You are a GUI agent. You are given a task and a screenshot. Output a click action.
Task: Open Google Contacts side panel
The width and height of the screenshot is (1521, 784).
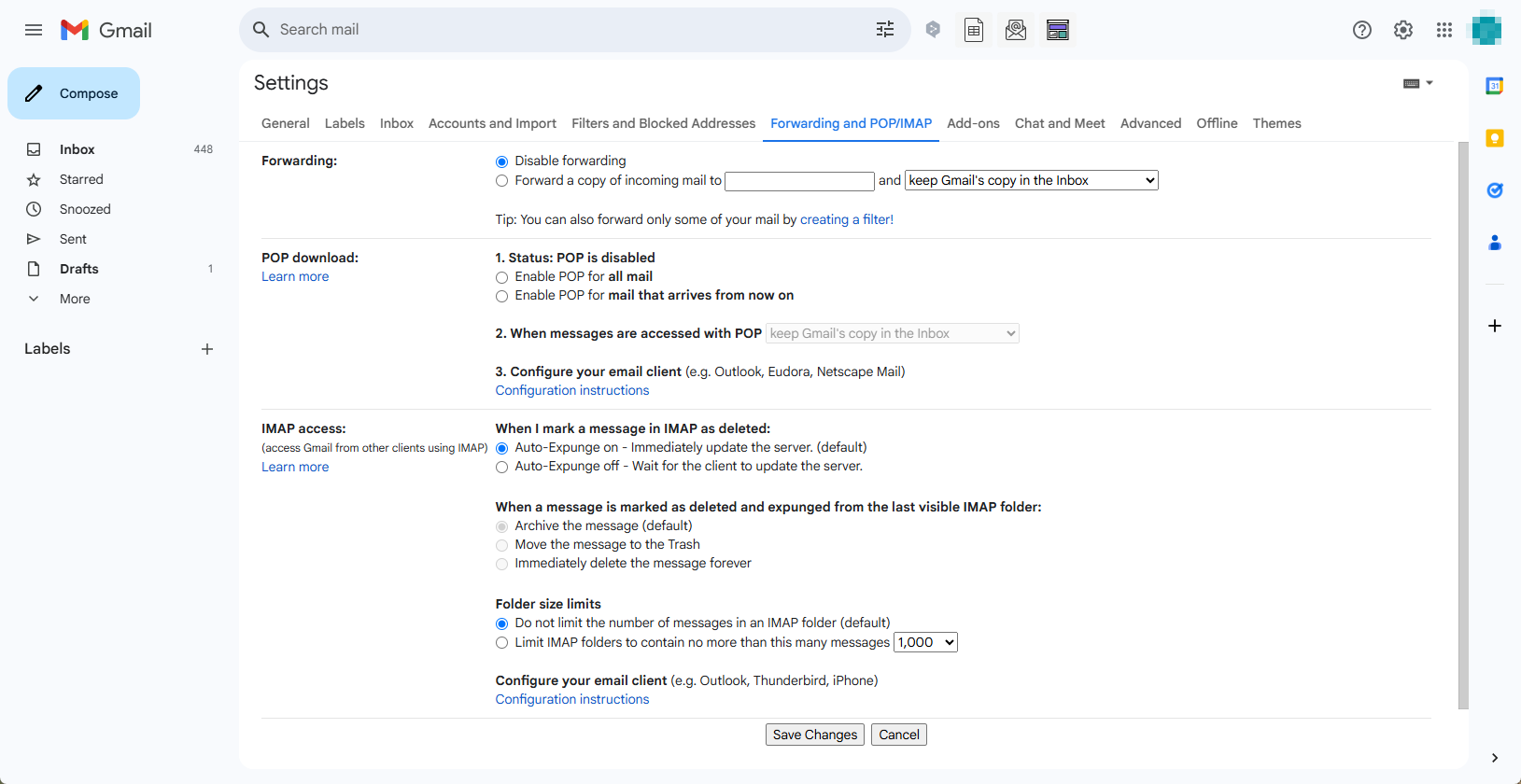click(x=1495, y=243)
